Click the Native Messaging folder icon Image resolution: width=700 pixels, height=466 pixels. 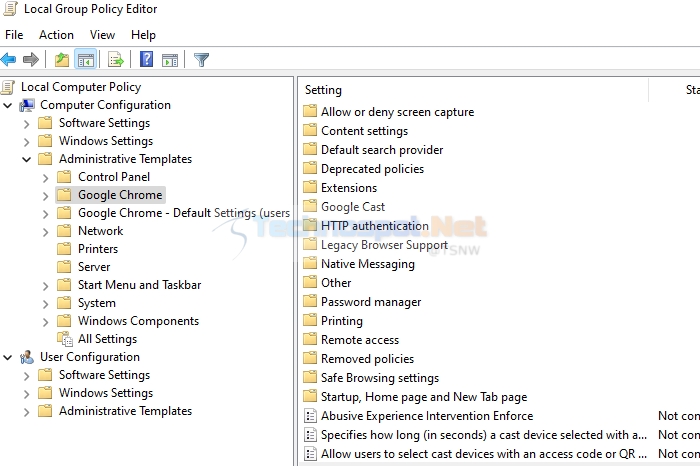[x=310, y=264]
